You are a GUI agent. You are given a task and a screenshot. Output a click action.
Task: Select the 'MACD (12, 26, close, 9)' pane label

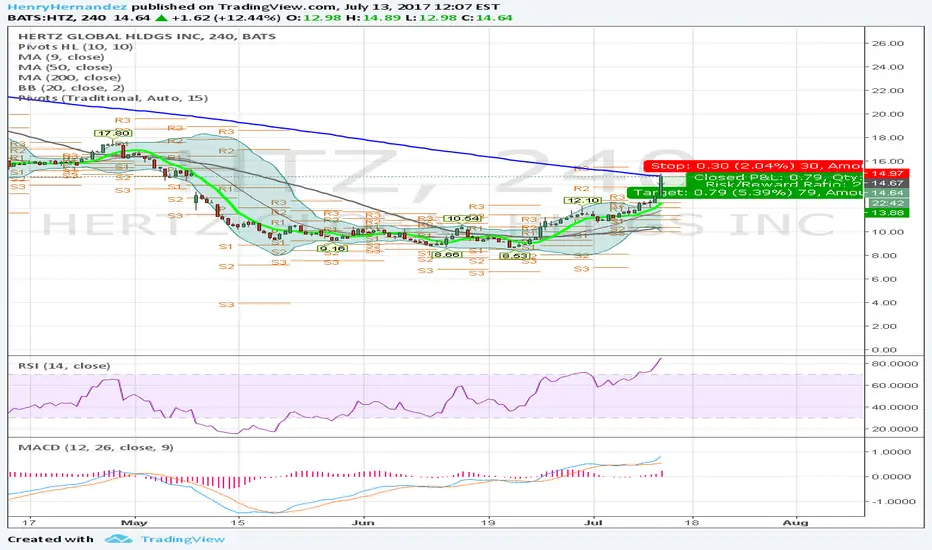pyautogui.click(x=96, y=447)
